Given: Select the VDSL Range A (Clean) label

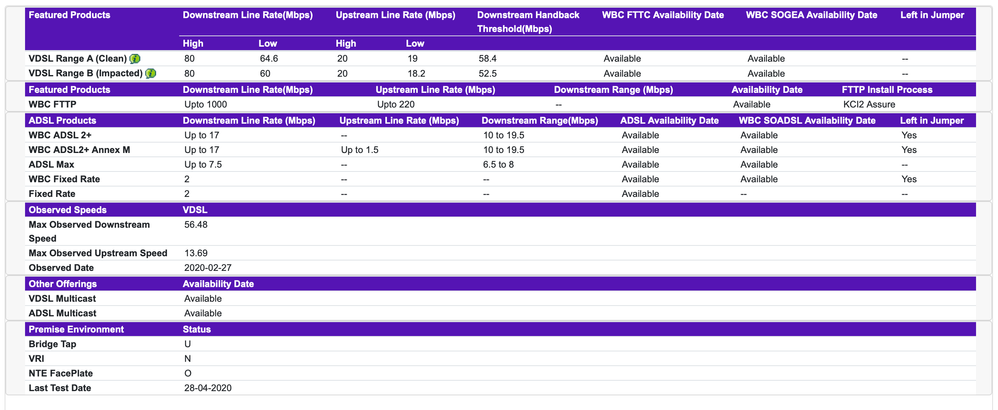Looking at the screenshot, I should click(x=78, y=59).
